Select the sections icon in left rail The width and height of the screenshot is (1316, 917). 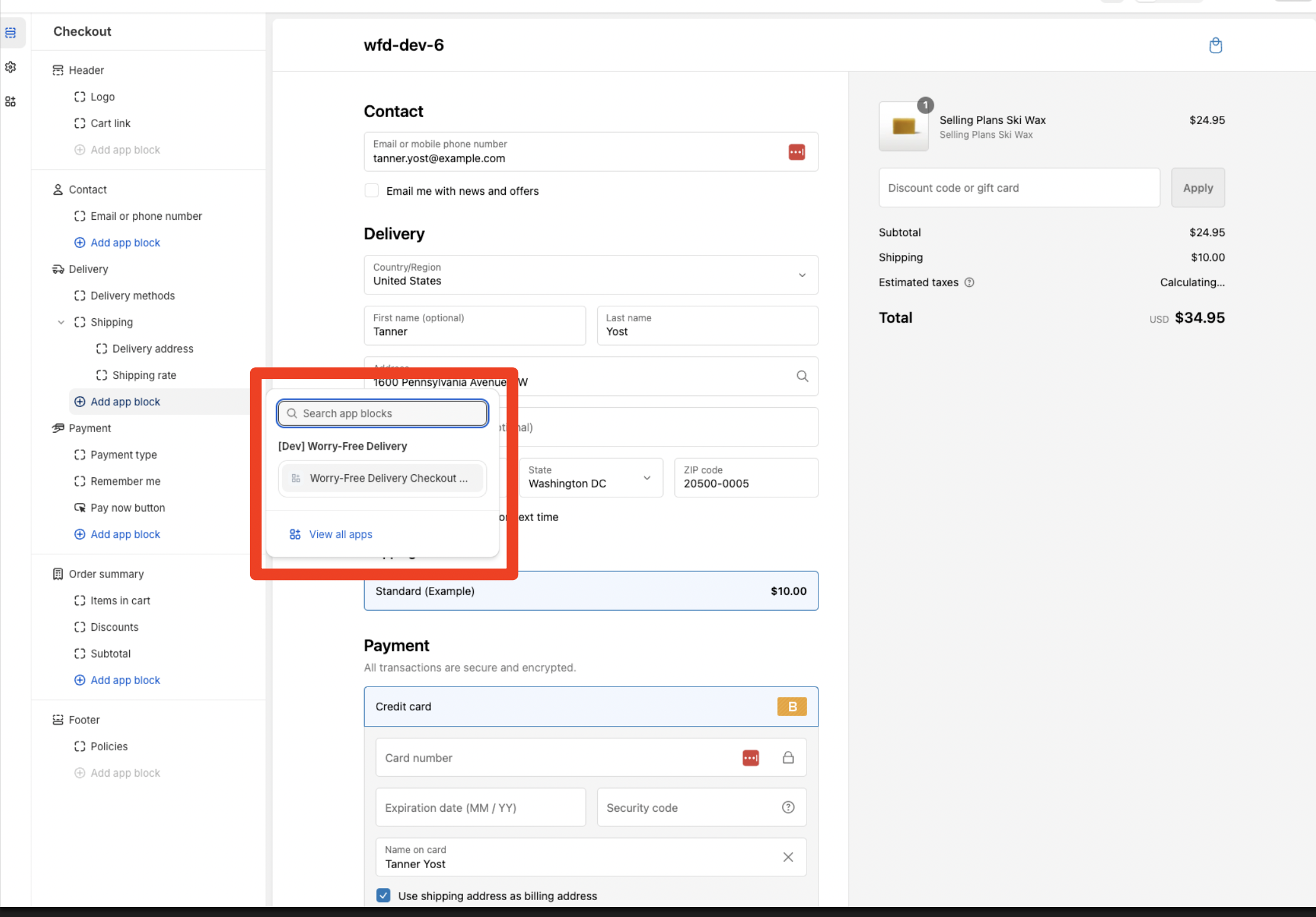click(11, 33)
